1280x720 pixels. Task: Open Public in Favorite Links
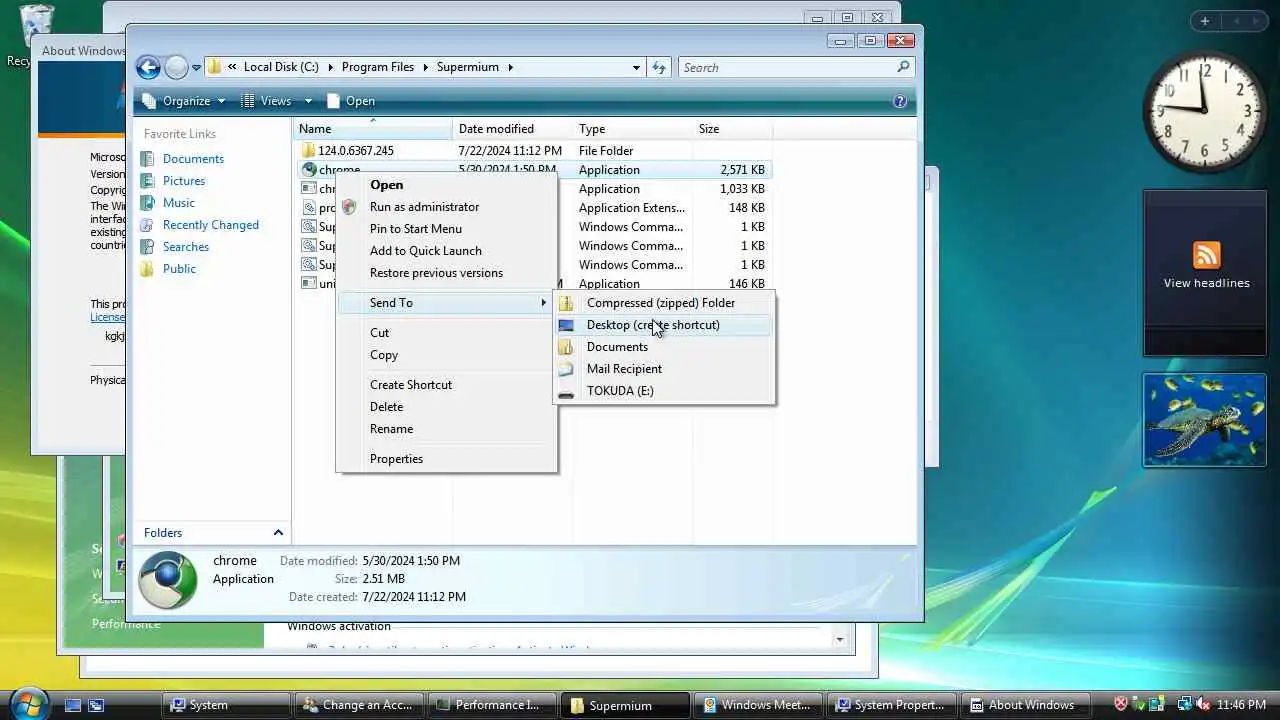(x=179, y=269)
